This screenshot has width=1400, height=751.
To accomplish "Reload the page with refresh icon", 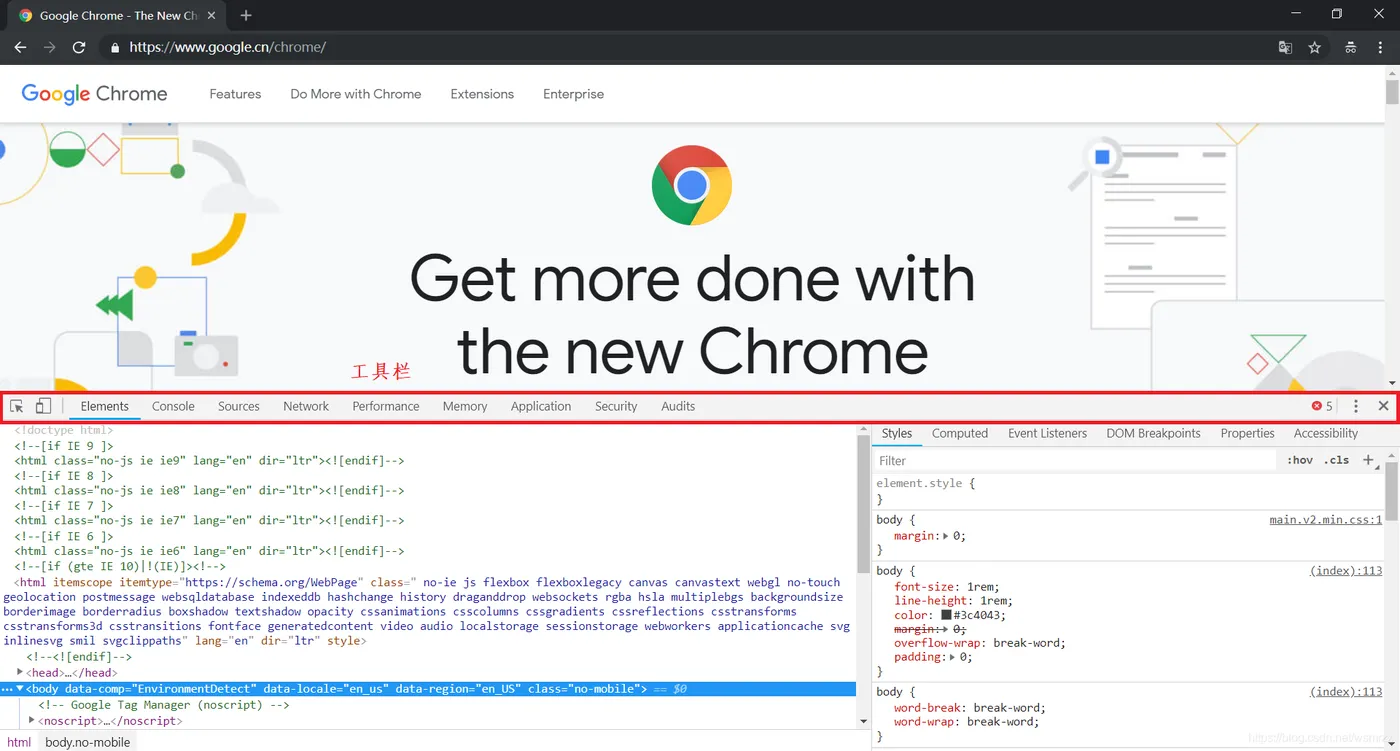I will point(79,47).
